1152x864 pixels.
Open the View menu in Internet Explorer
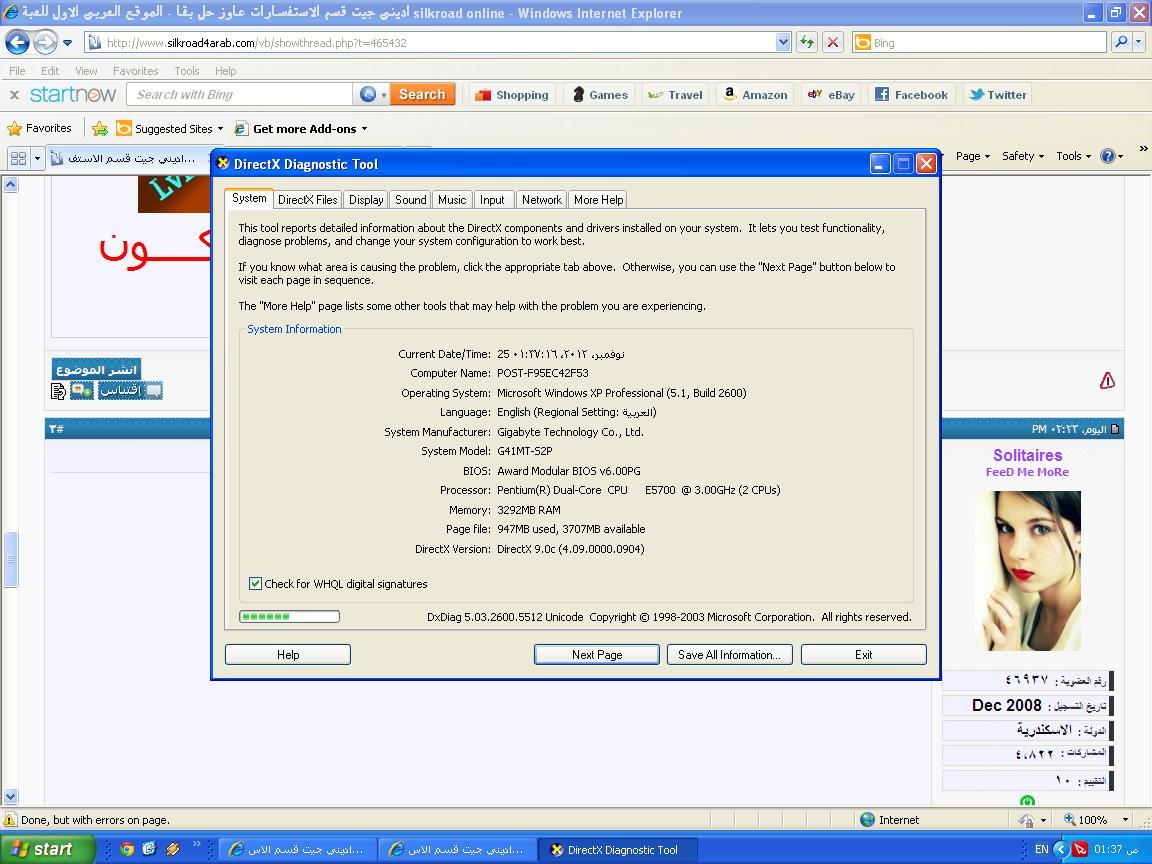pyautogui.click(x=86, y=71)
